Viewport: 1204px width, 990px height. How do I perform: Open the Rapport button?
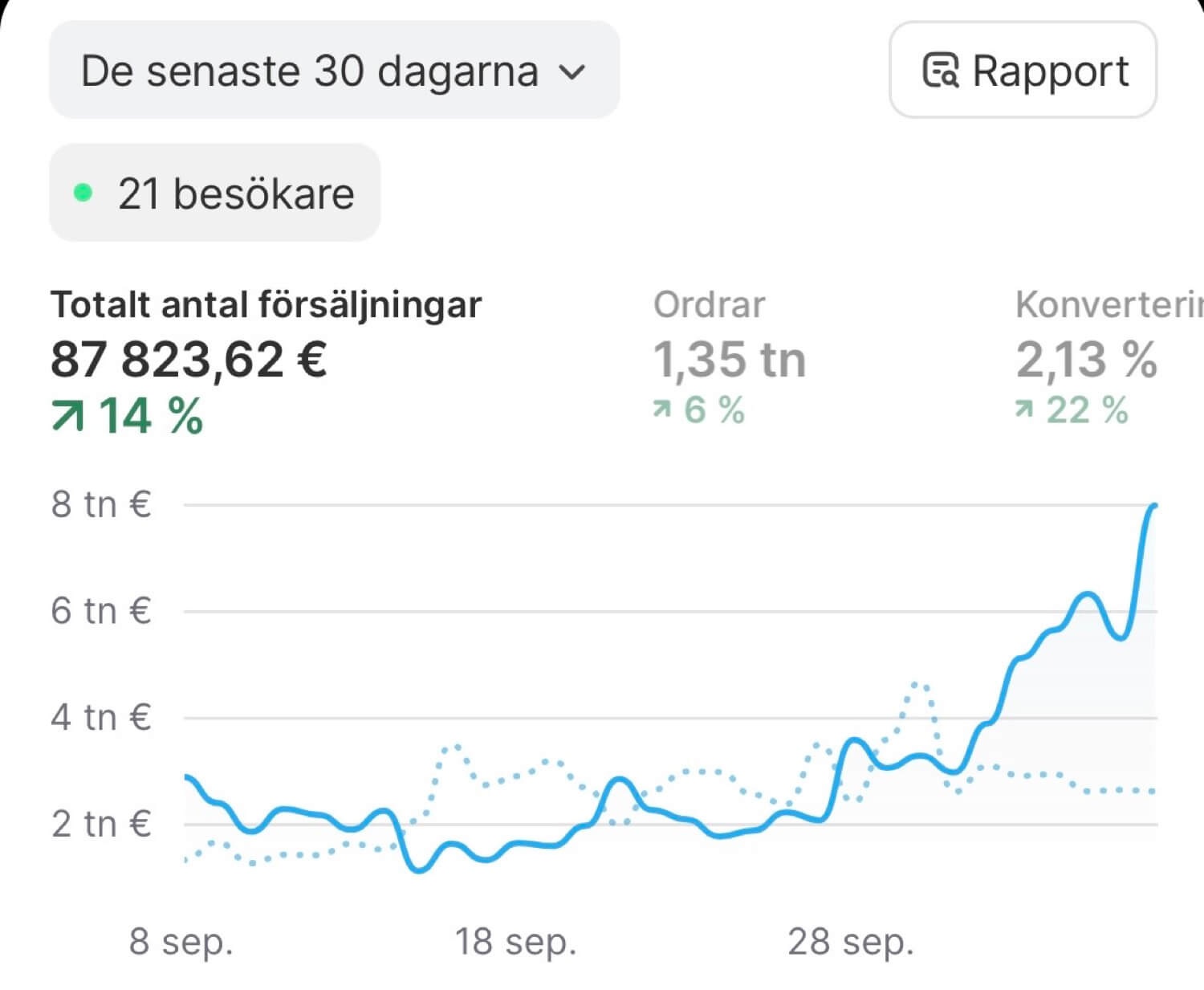click(x=1023, y=71)
